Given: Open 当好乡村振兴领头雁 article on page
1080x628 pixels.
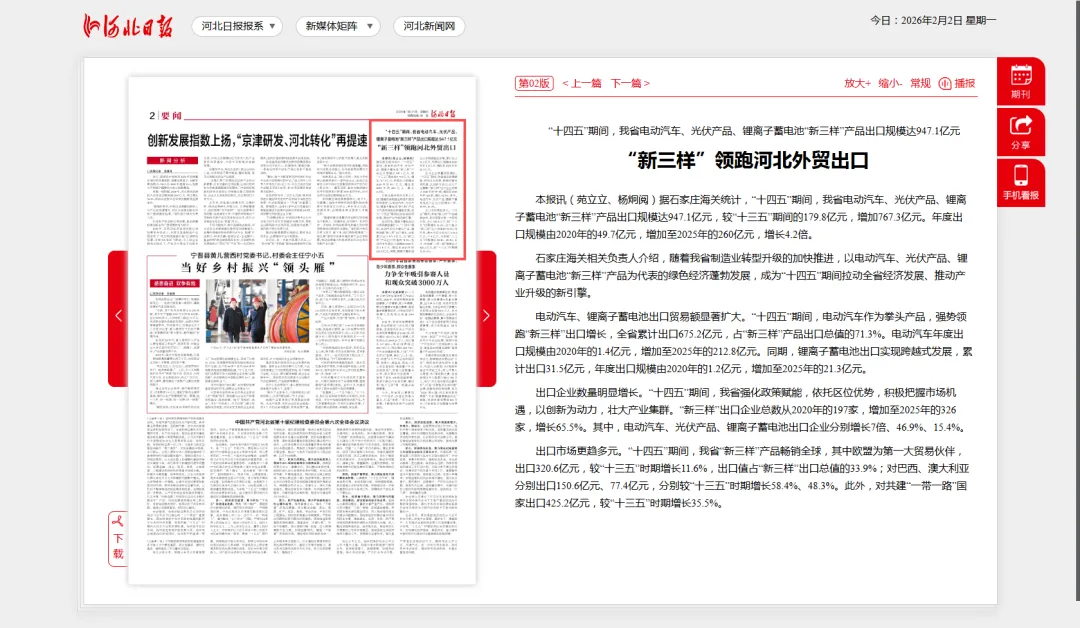Looking at the screenshot, I should 258,268.
